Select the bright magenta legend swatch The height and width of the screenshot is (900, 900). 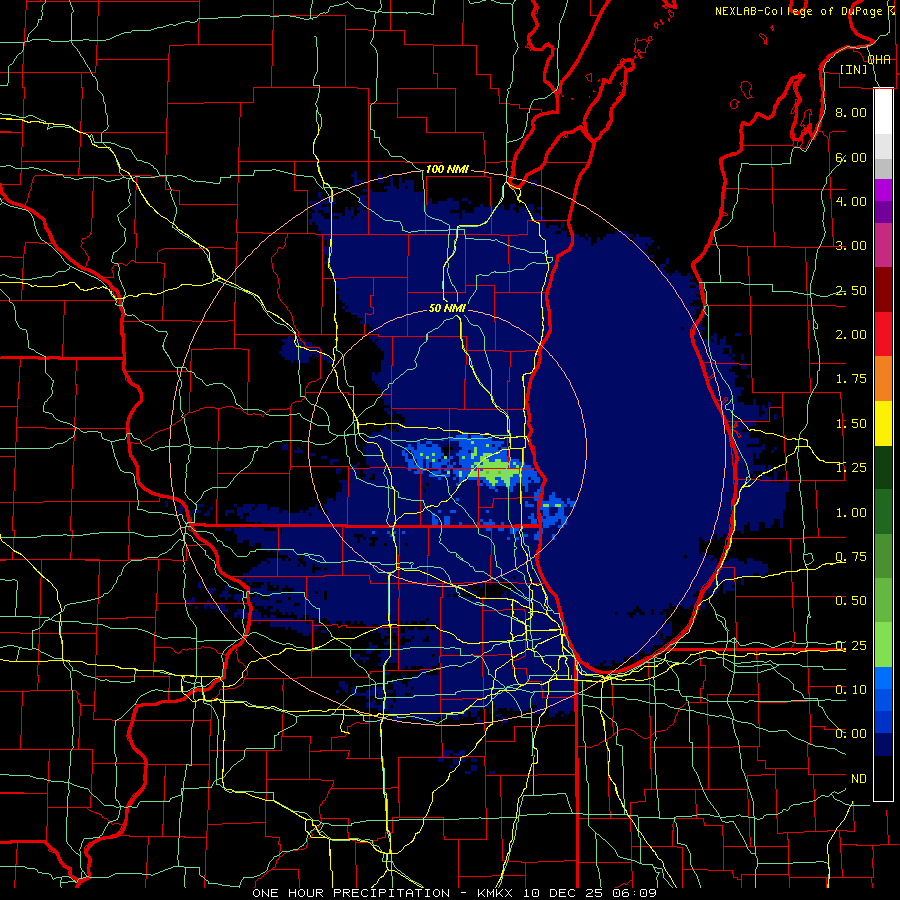tap(883, 190)
